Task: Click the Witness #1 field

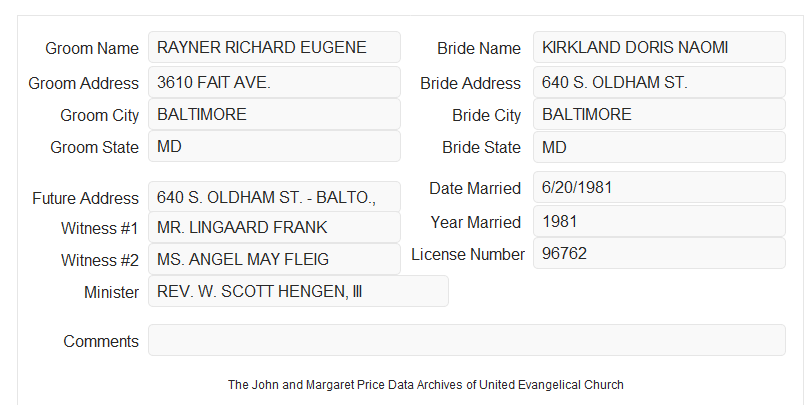Action: (274, 227)
